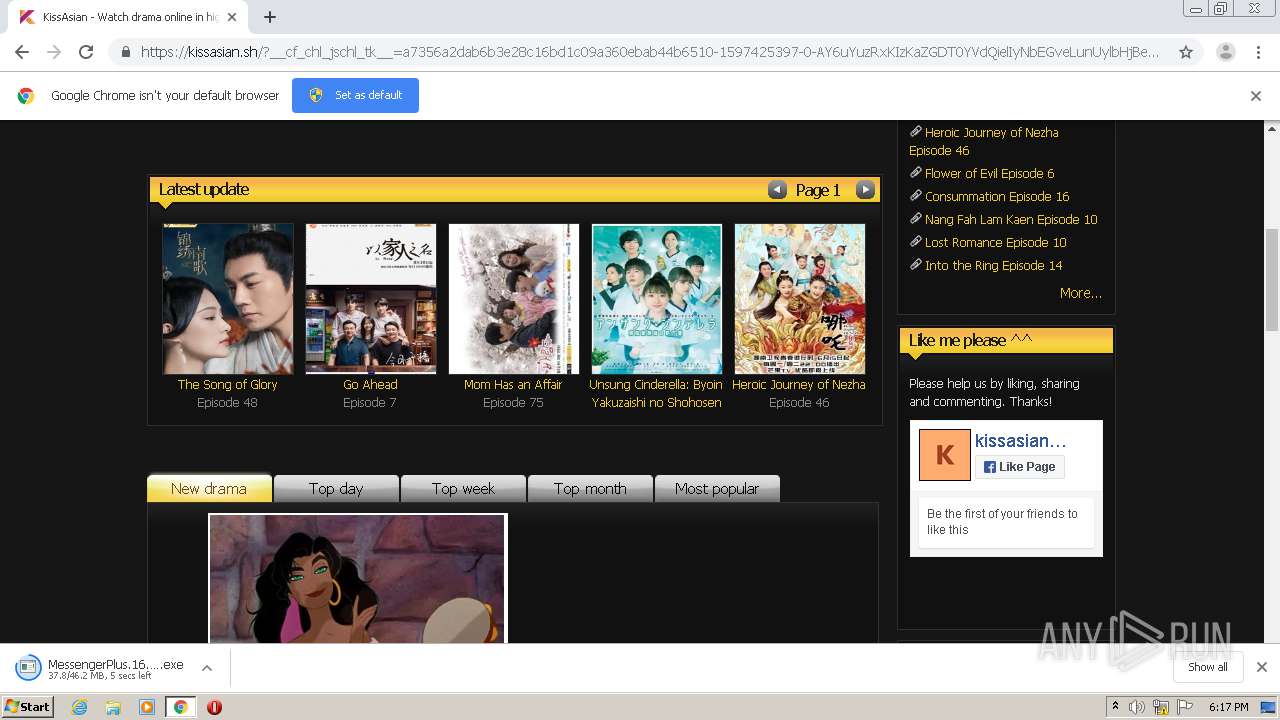Open media player taskbar icon

pyautogui.click(x=147, y=707)
